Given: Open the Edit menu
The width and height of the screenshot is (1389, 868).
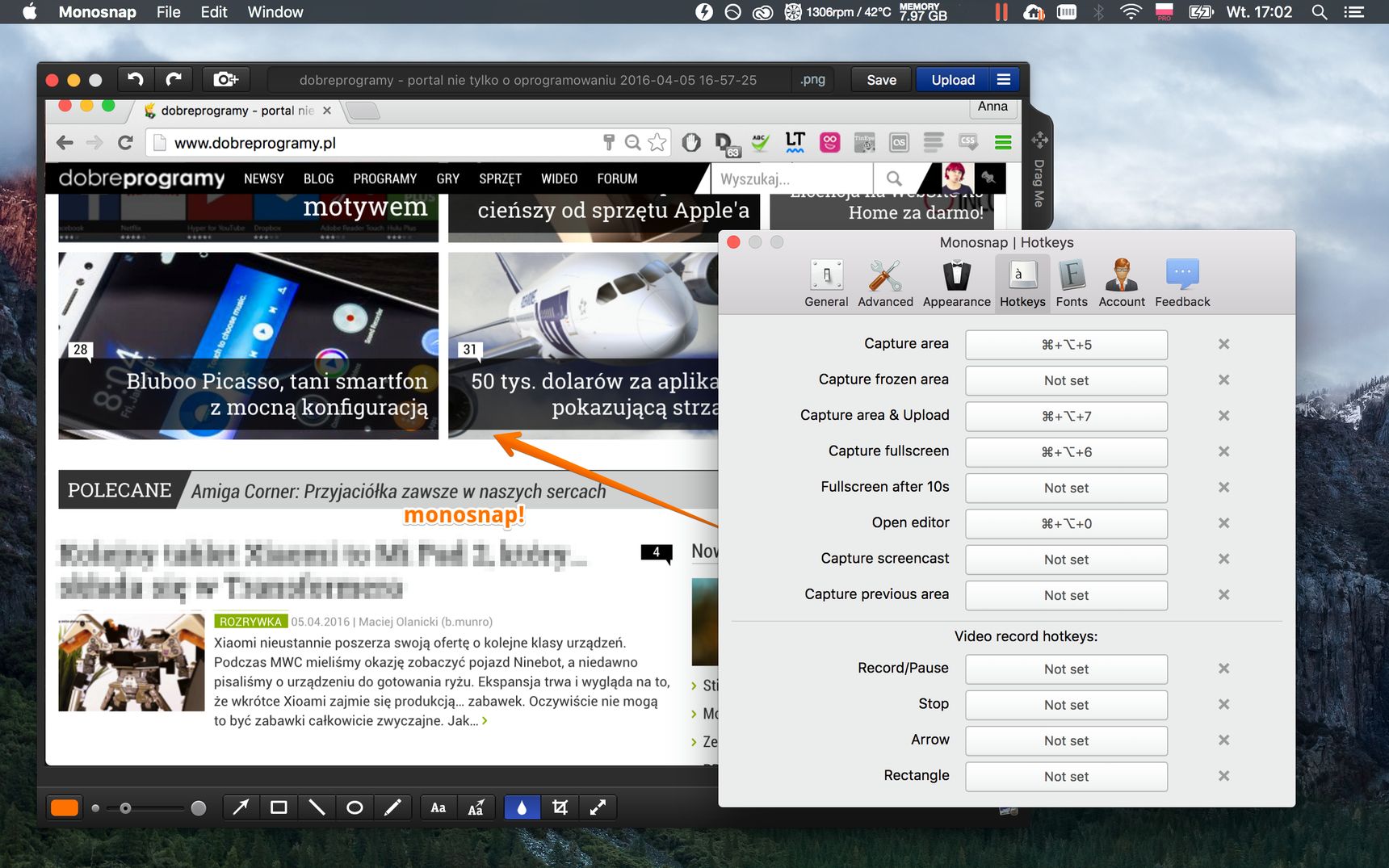Looking at the screenshot, I should click(213, 12).
